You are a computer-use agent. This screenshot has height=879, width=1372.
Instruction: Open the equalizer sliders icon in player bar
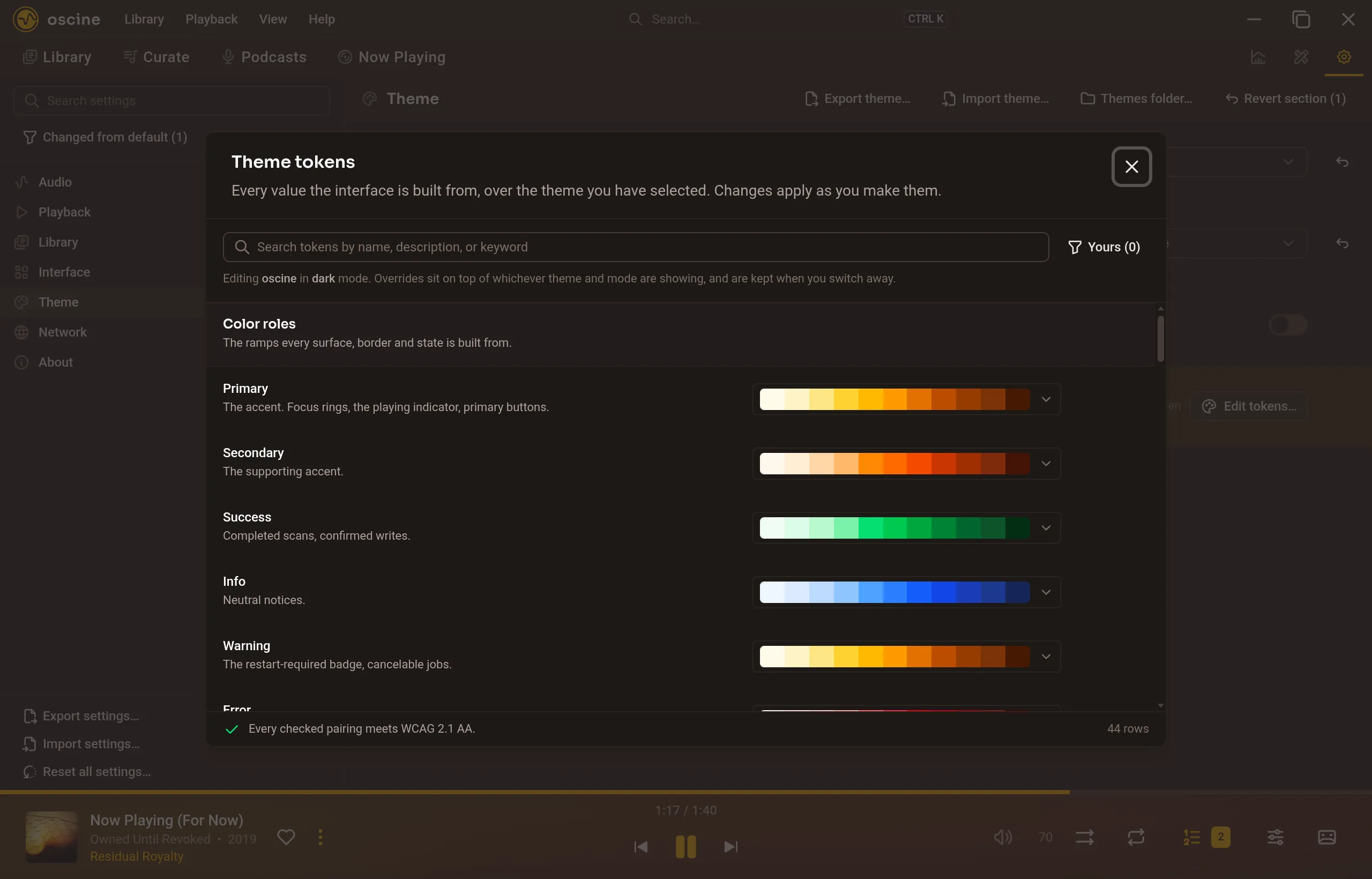1276,837
